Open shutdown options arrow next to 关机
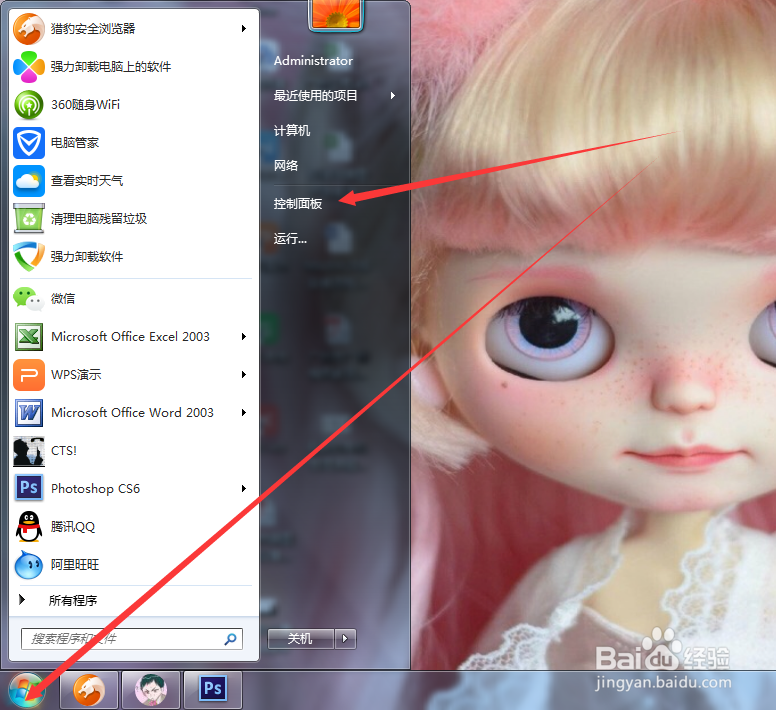Viewport: 776px width, 710px height. pos(345,639)
